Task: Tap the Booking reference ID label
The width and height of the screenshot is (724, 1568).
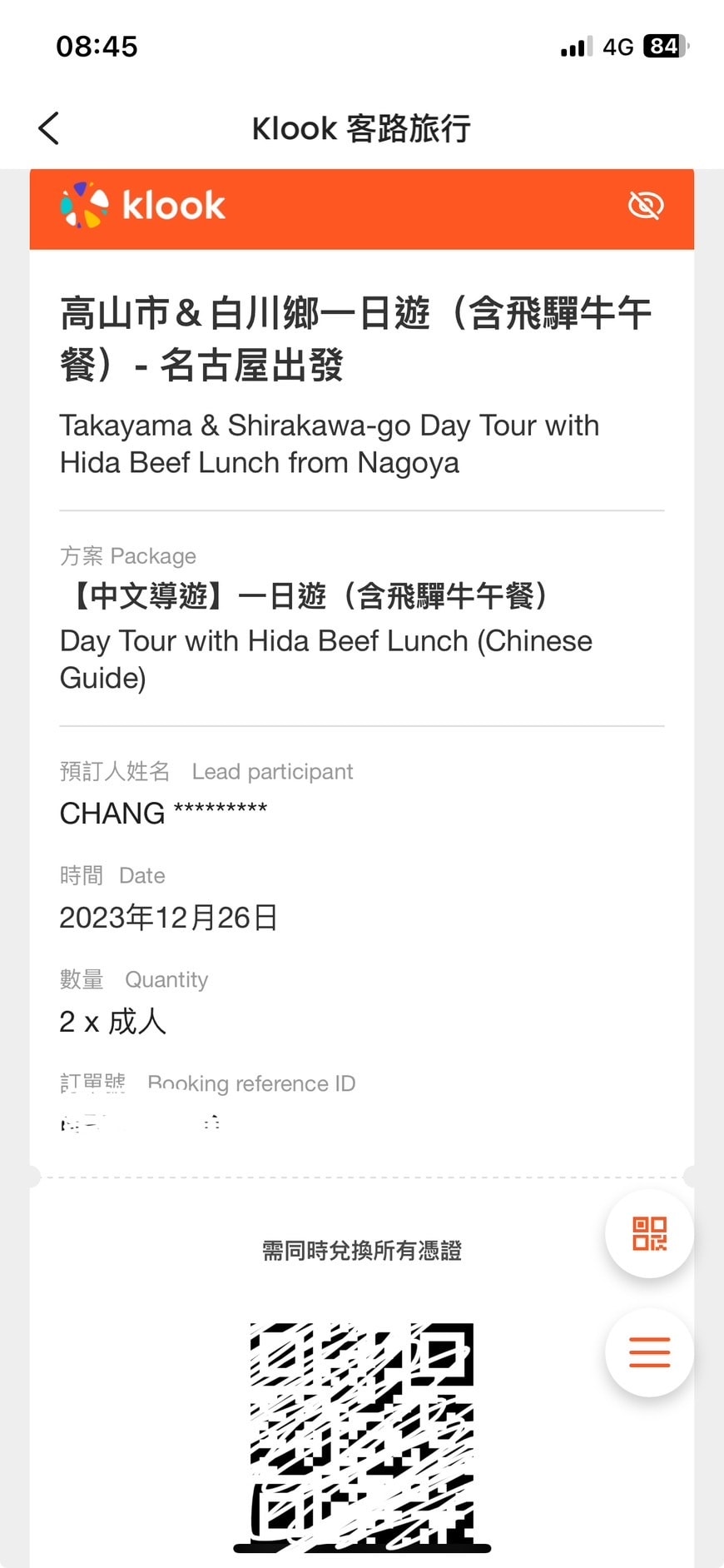Action: point(250,1083)
